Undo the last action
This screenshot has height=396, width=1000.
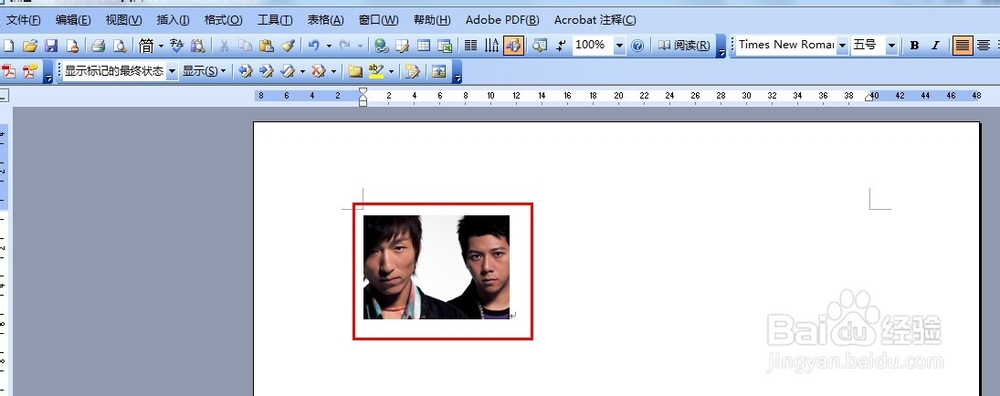point(313,46)
